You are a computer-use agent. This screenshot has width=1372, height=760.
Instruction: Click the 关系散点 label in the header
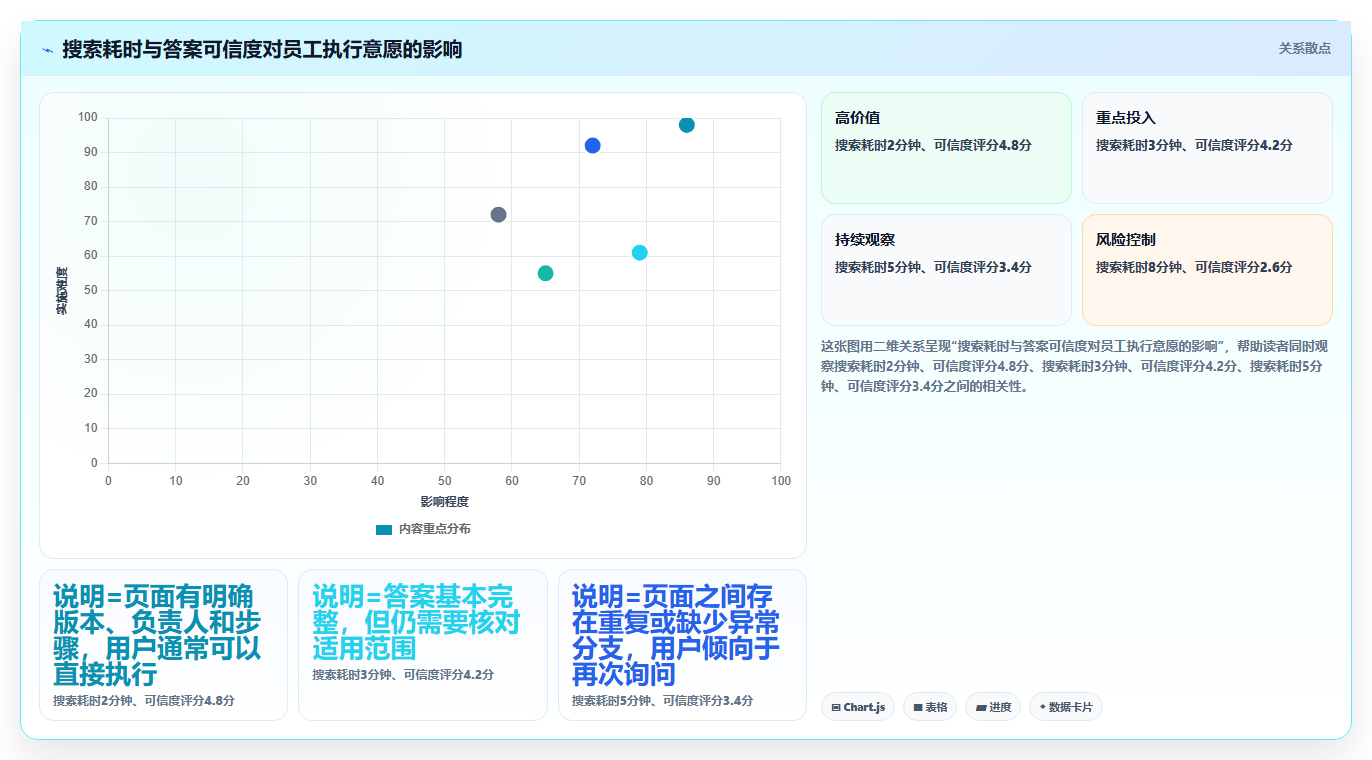[x=1304, y=48]
